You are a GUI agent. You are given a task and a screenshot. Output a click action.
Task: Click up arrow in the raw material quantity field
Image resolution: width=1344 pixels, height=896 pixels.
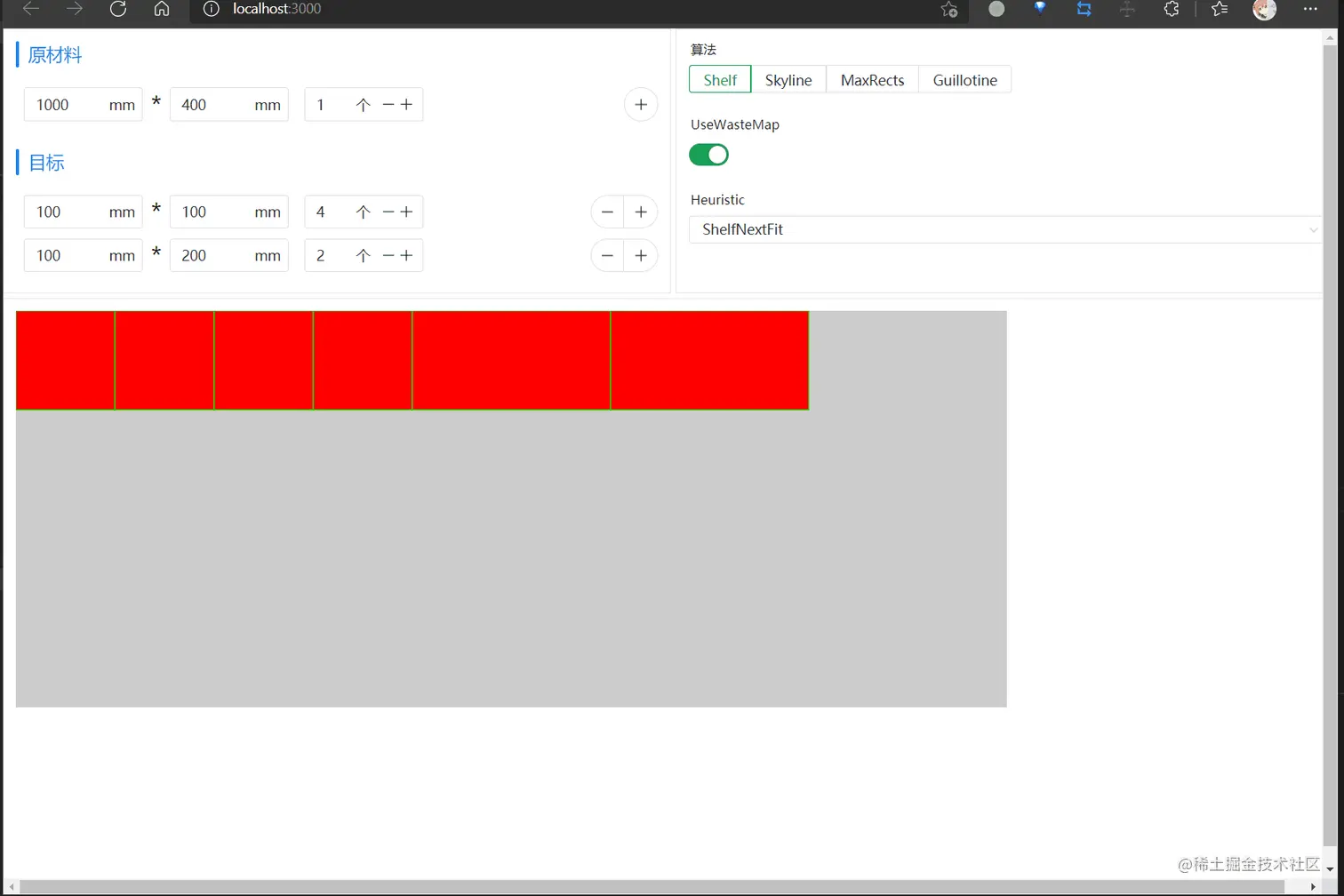[363, 105]
